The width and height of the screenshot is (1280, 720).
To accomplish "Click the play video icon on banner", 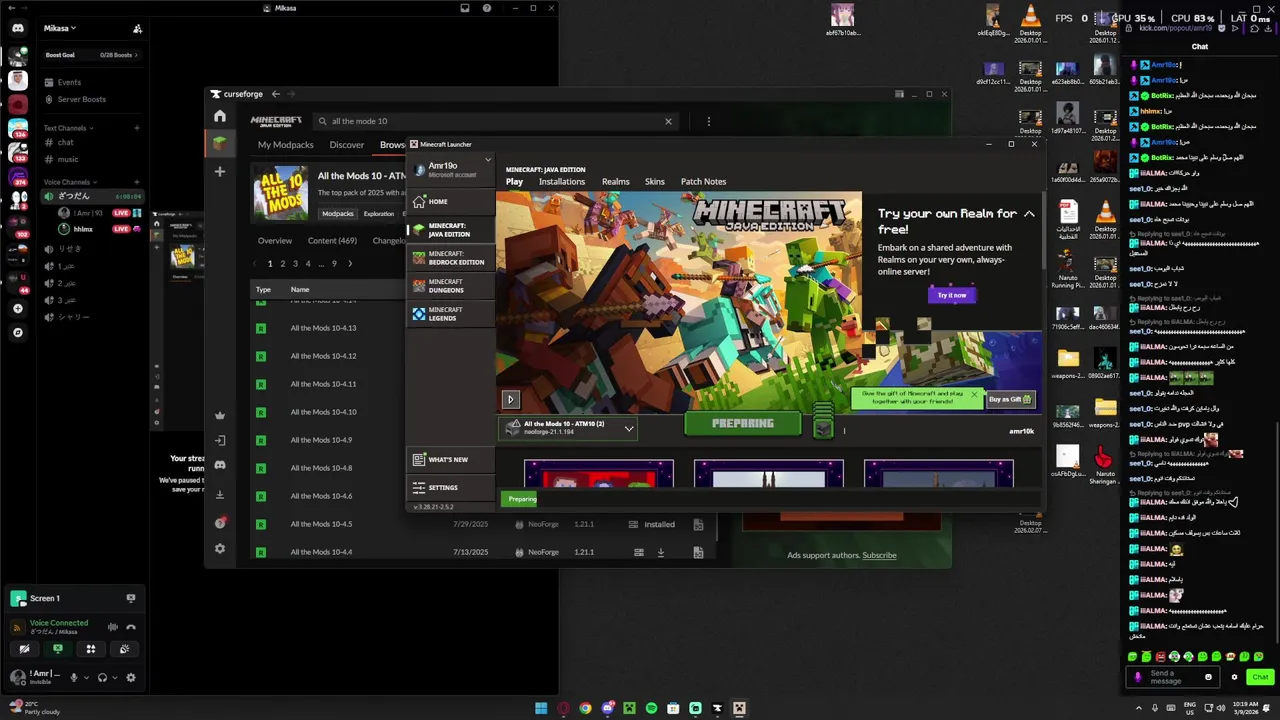I will coord(510,399).
